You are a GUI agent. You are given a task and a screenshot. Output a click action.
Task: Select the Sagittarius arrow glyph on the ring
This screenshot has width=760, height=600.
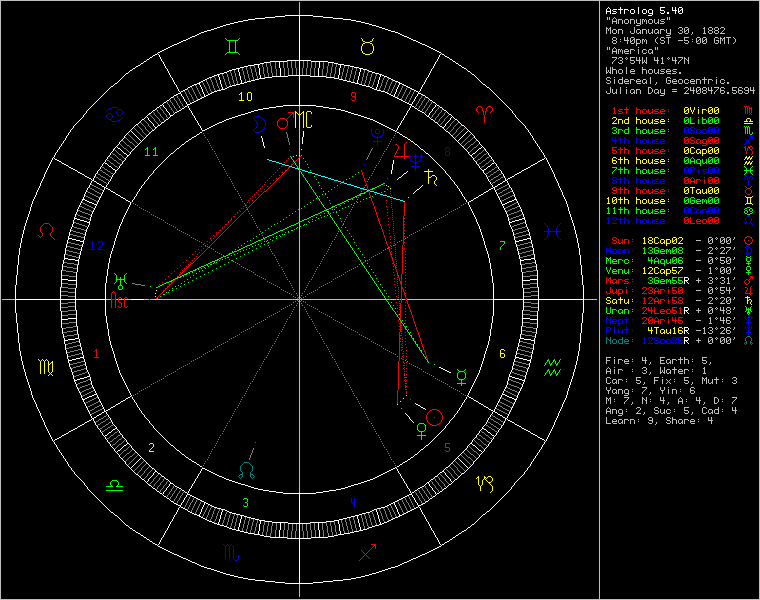(367, 552)
